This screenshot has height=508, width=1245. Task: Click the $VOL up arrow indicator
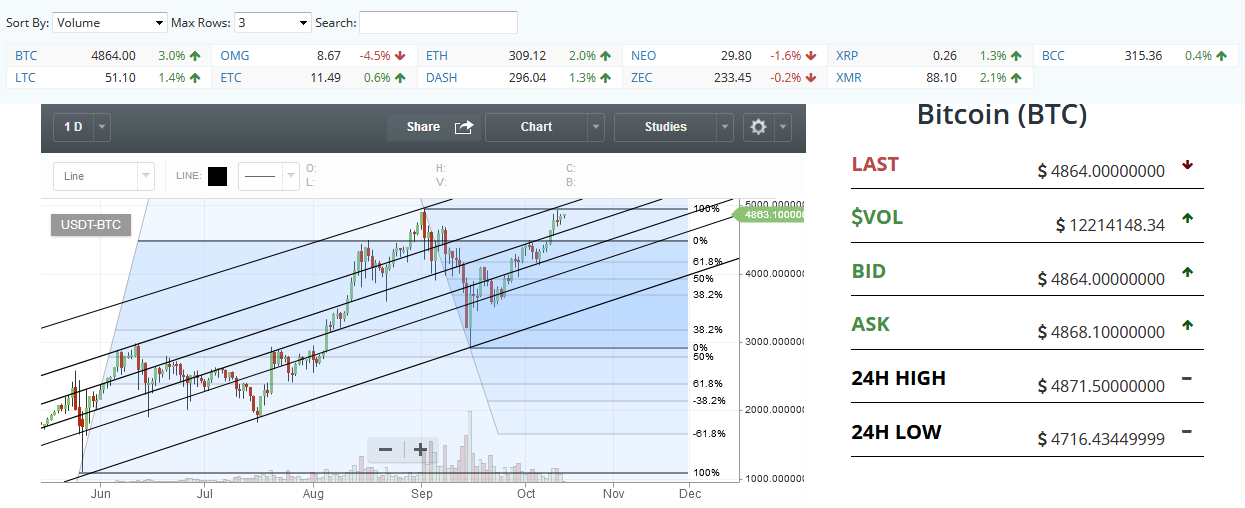pos(1187,217)
